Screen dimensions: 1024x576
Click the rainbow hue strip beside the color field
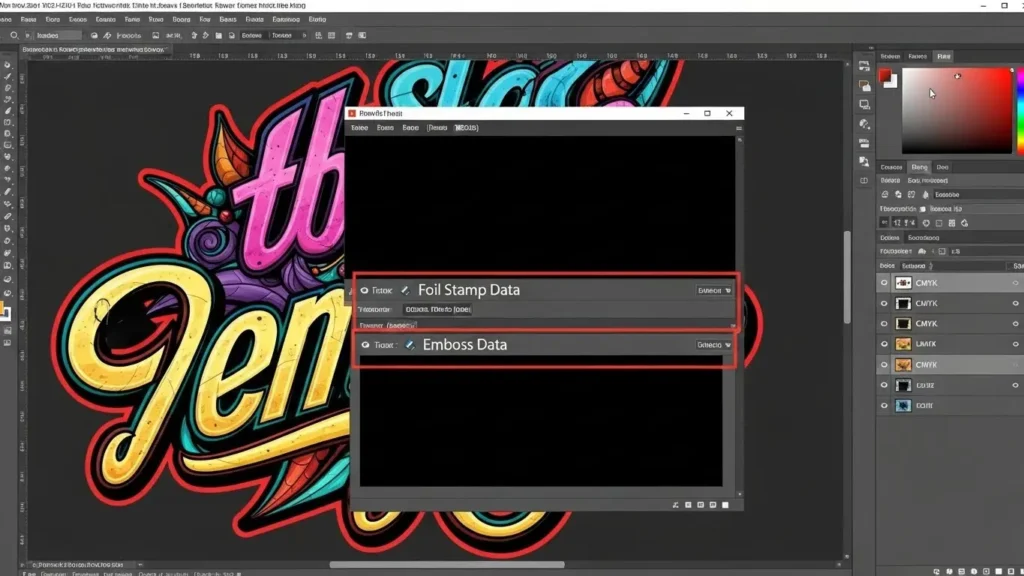pos(1019,110)
